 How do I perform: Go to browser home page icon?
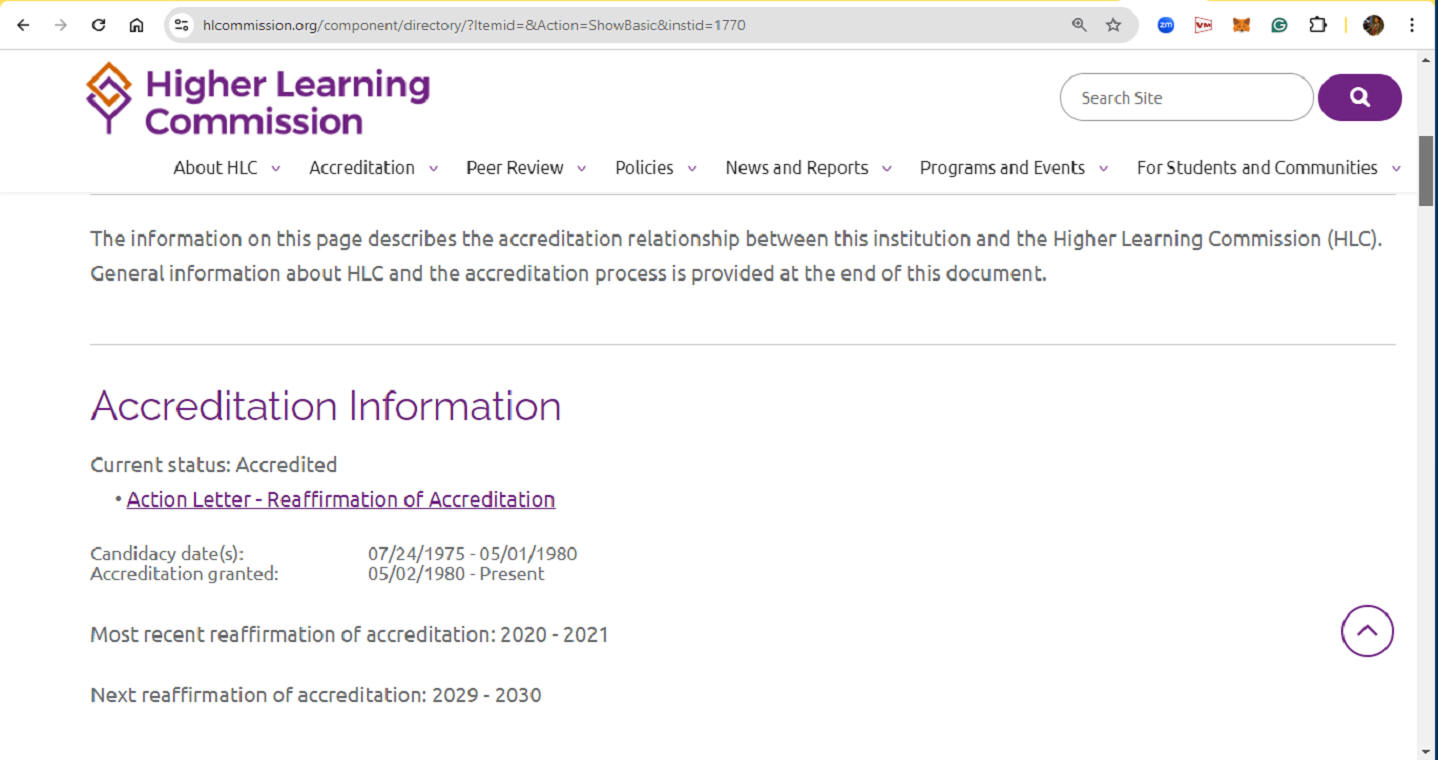[x=136, y=25]
